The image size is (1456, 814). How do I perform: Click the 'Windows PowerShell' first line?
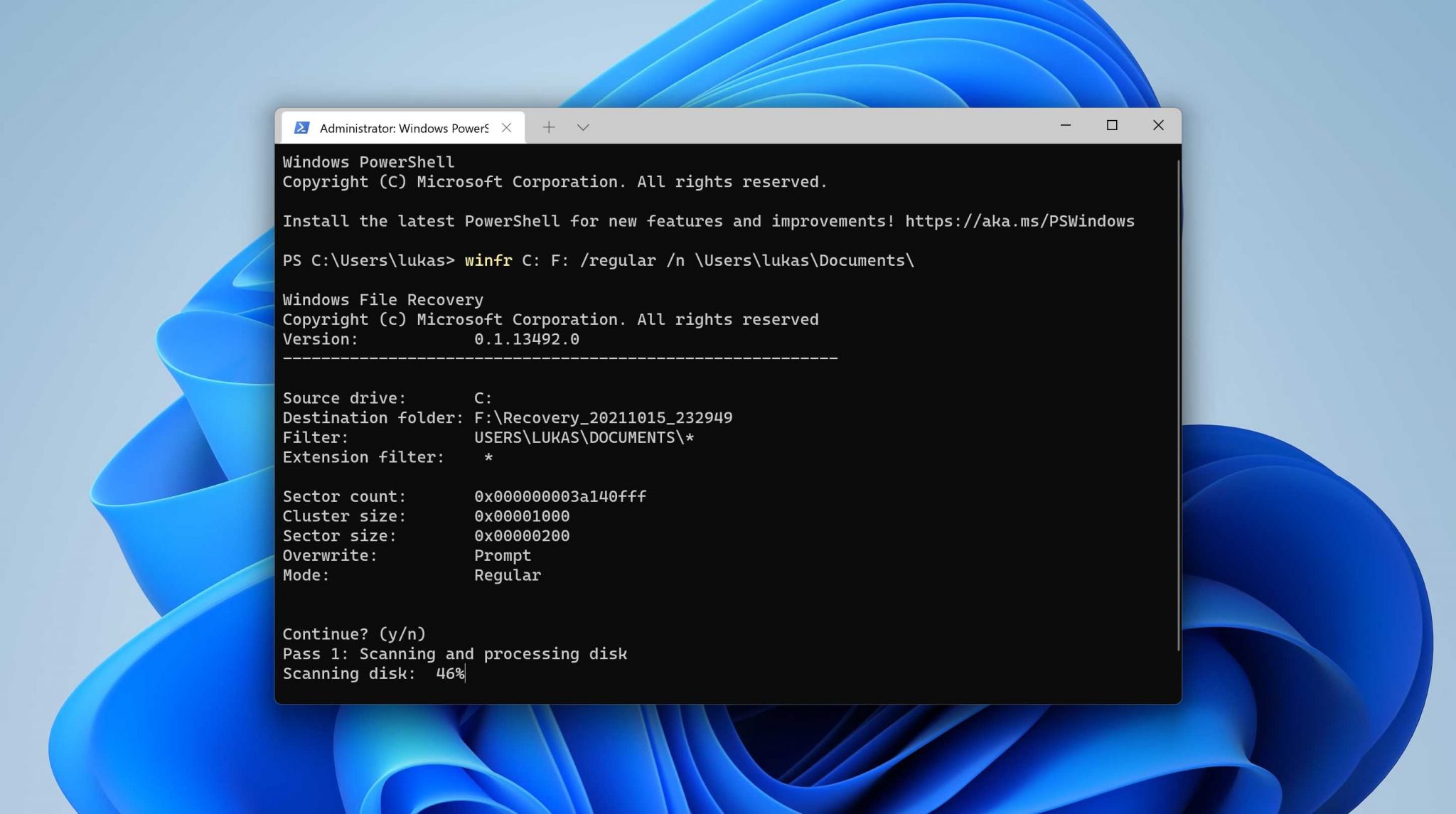pos(368,162)
